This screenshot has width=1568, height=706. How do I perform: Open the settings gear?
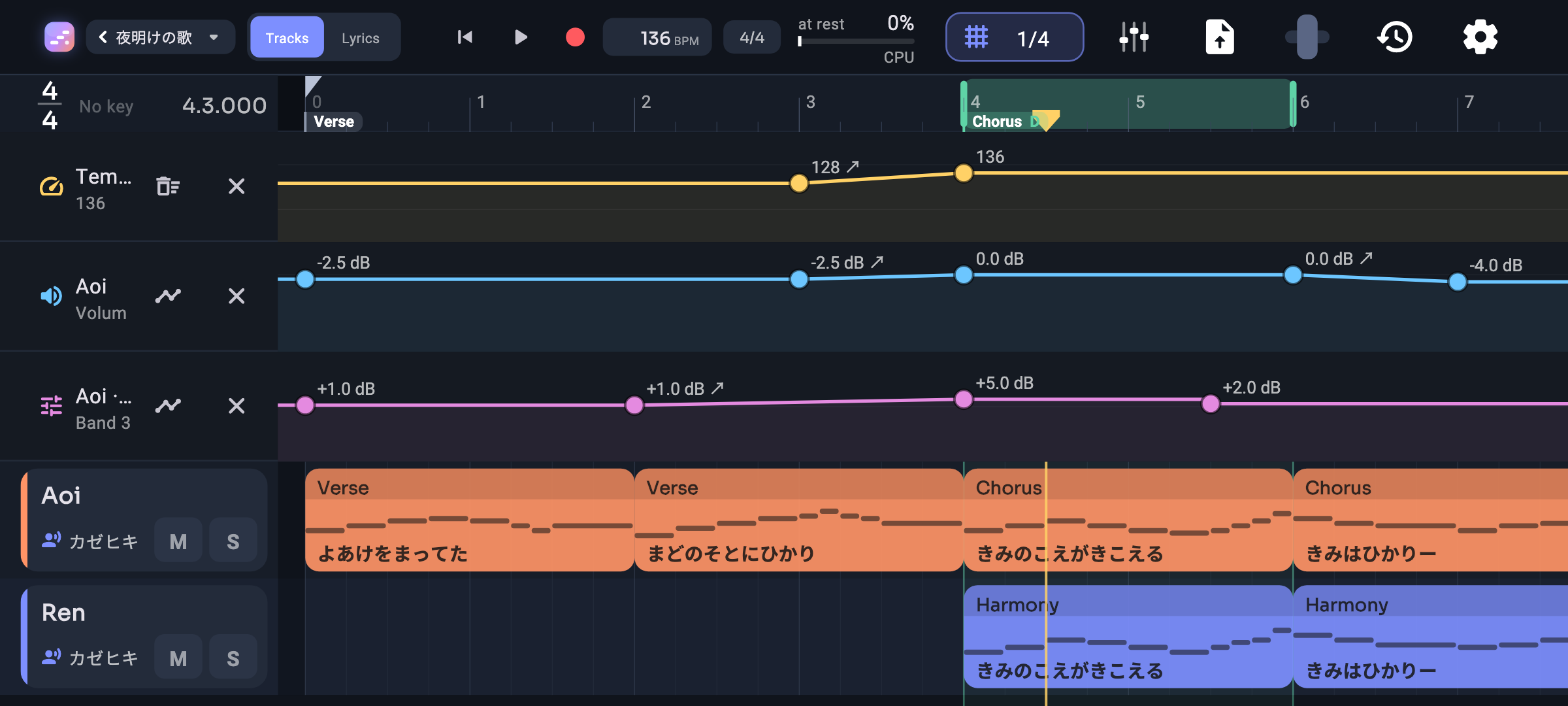tap(1480, 37)
